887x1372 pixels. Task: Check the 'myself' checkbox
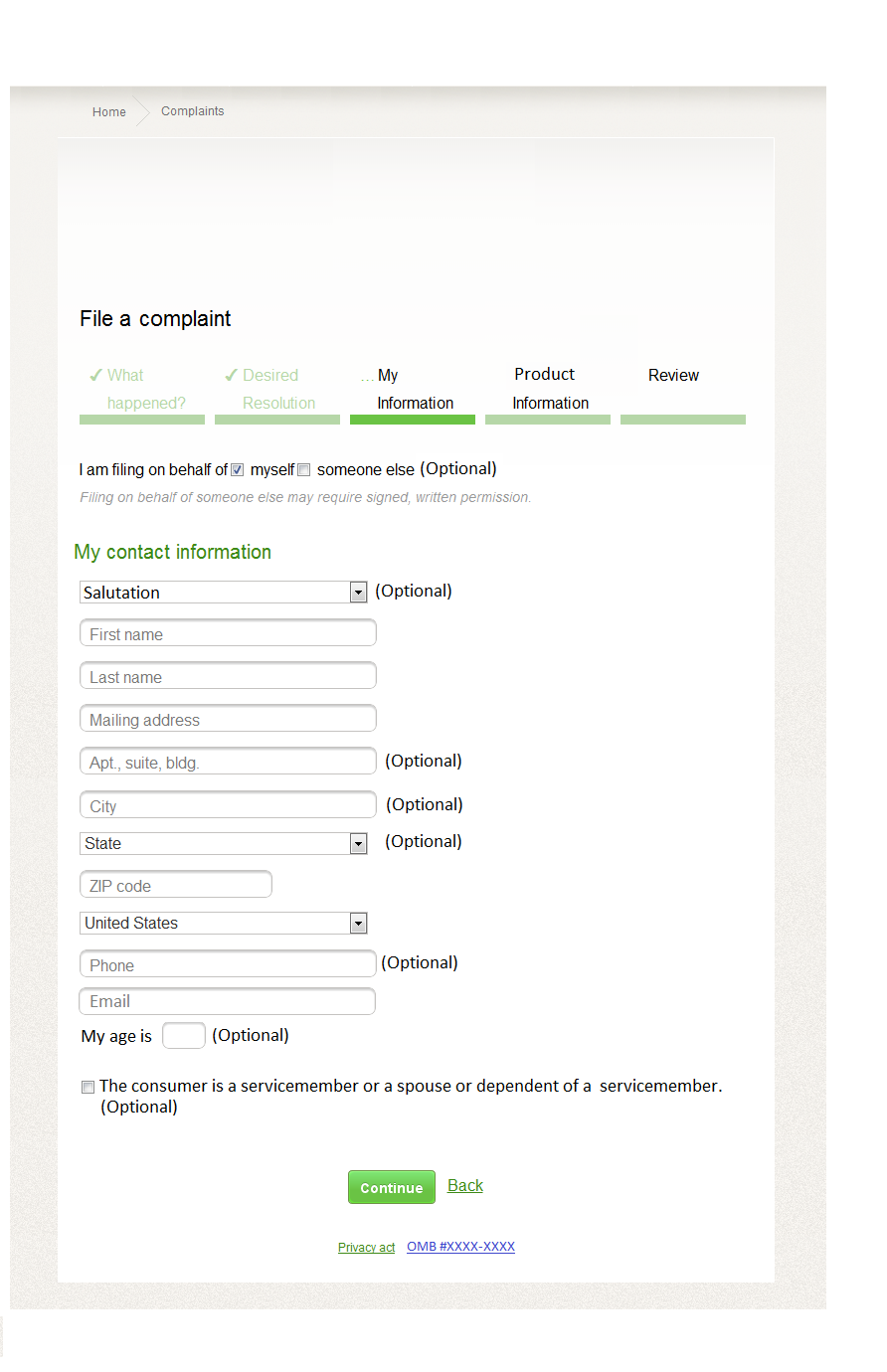pos(238,470)
